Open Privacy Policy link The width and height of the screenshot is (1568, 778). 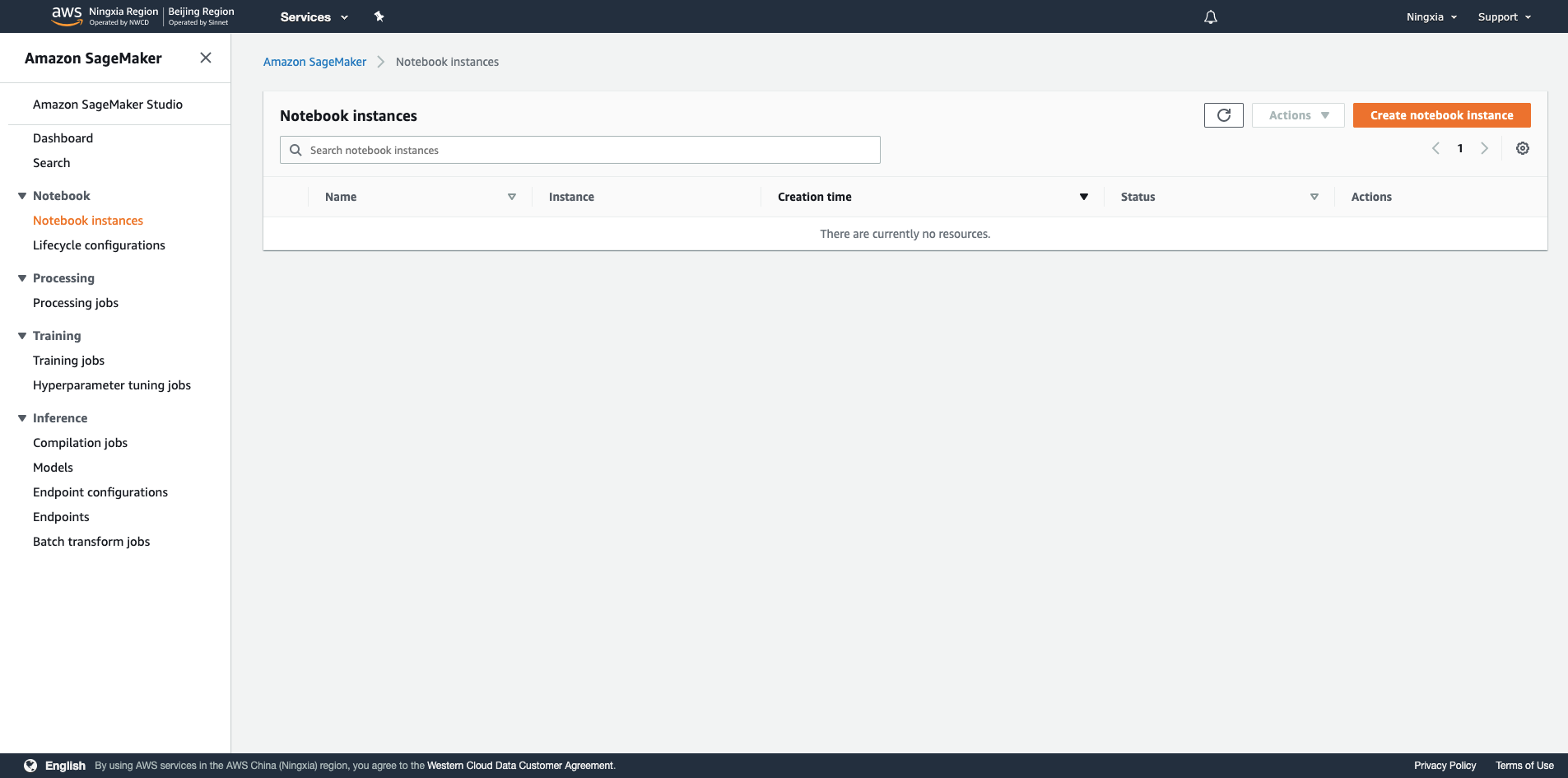point(1445,766)
